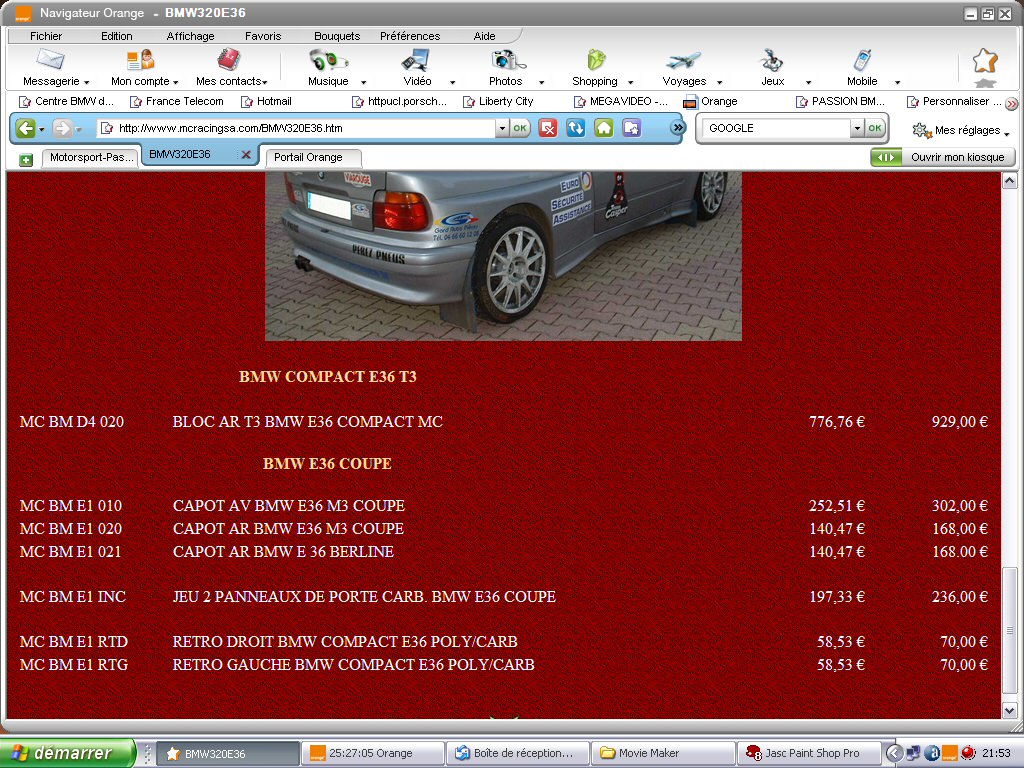Open the Boîte de réception taskbar item
This screenshot has height=768, width=1024.
click(x=517, y=753)
